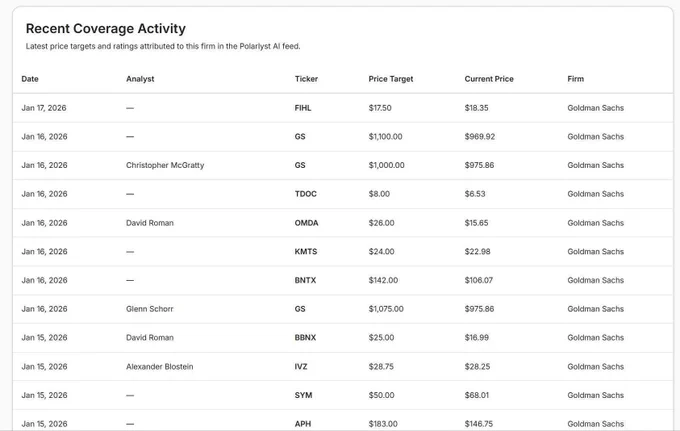
Task: Click the Ticker column header
Action: point(306,79)
